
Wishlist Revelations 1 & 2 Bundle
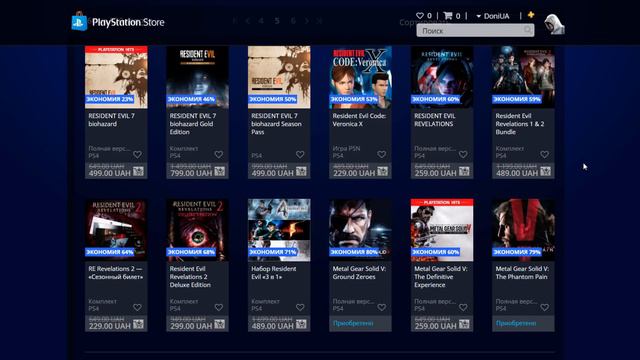[544, 154]
